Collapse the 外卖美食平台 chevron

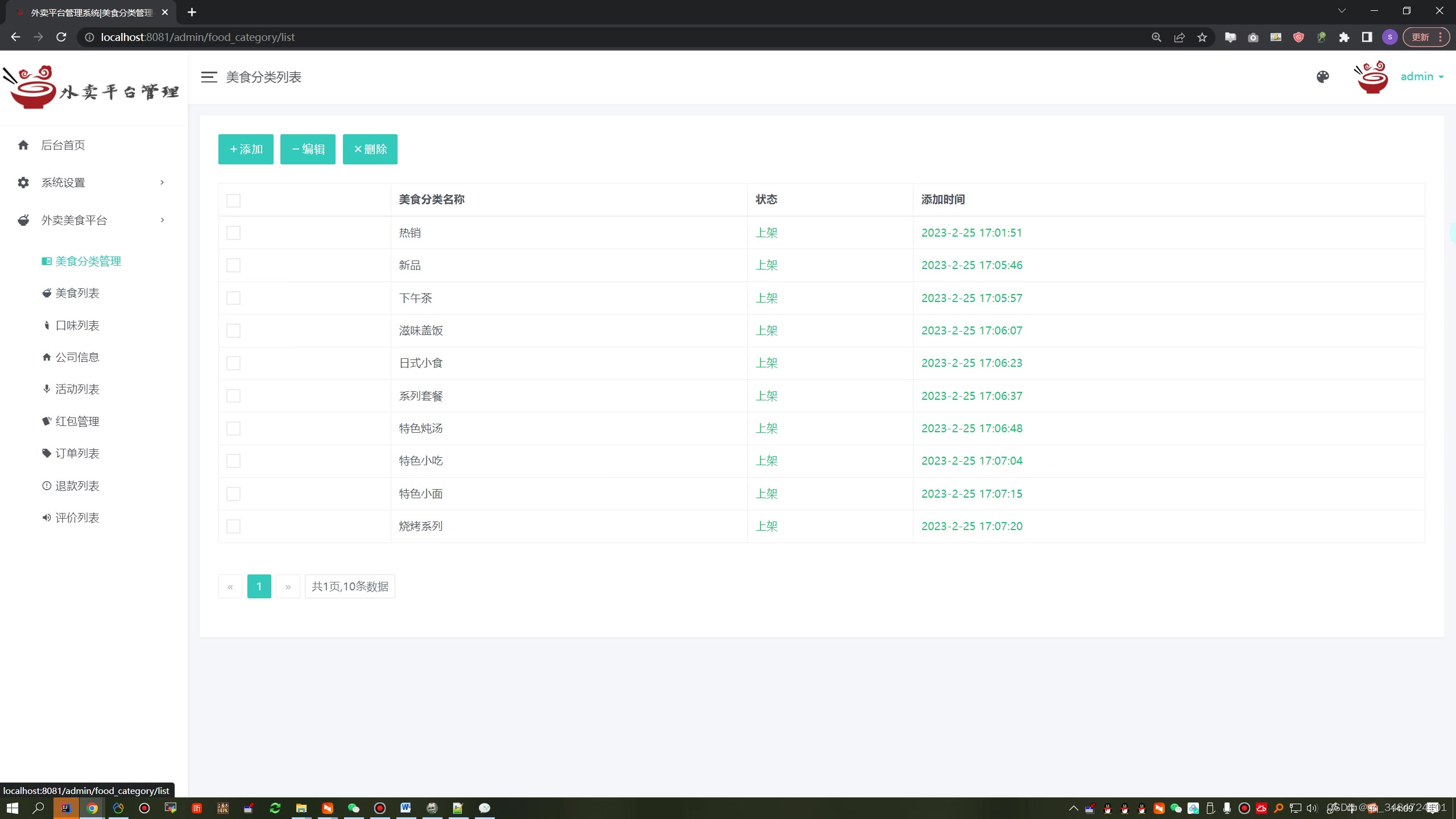(162, 220)
